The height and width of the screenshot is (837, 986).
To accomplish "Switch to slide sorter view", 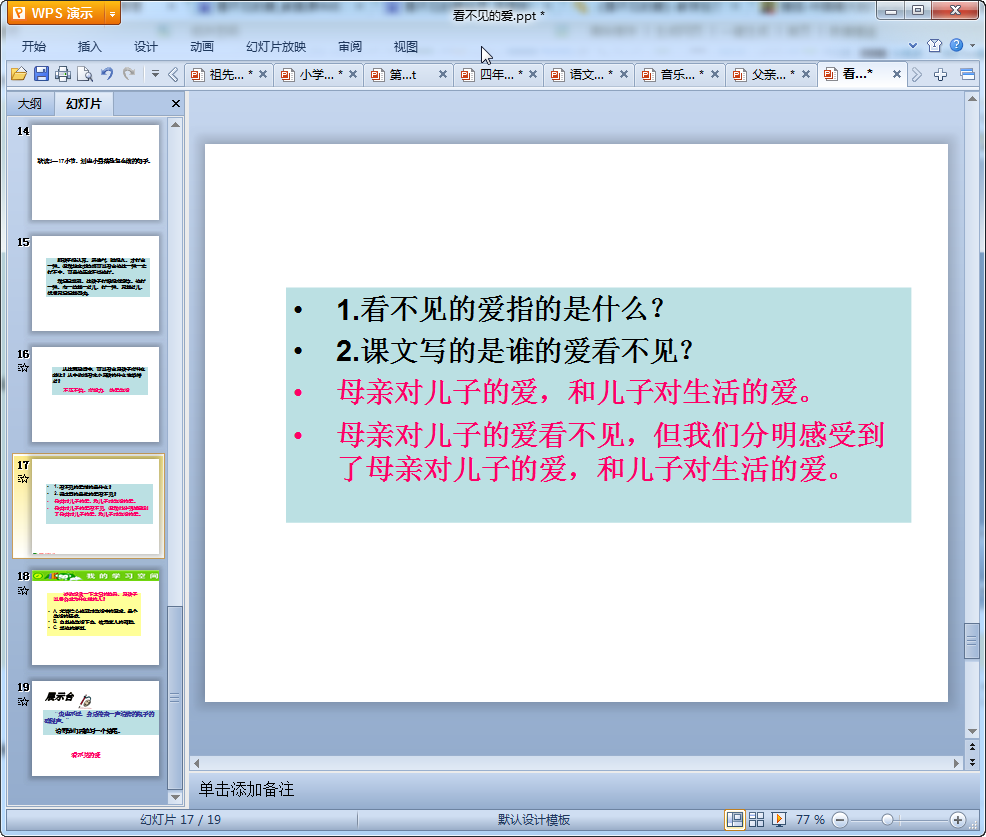I will pos(757,819).
